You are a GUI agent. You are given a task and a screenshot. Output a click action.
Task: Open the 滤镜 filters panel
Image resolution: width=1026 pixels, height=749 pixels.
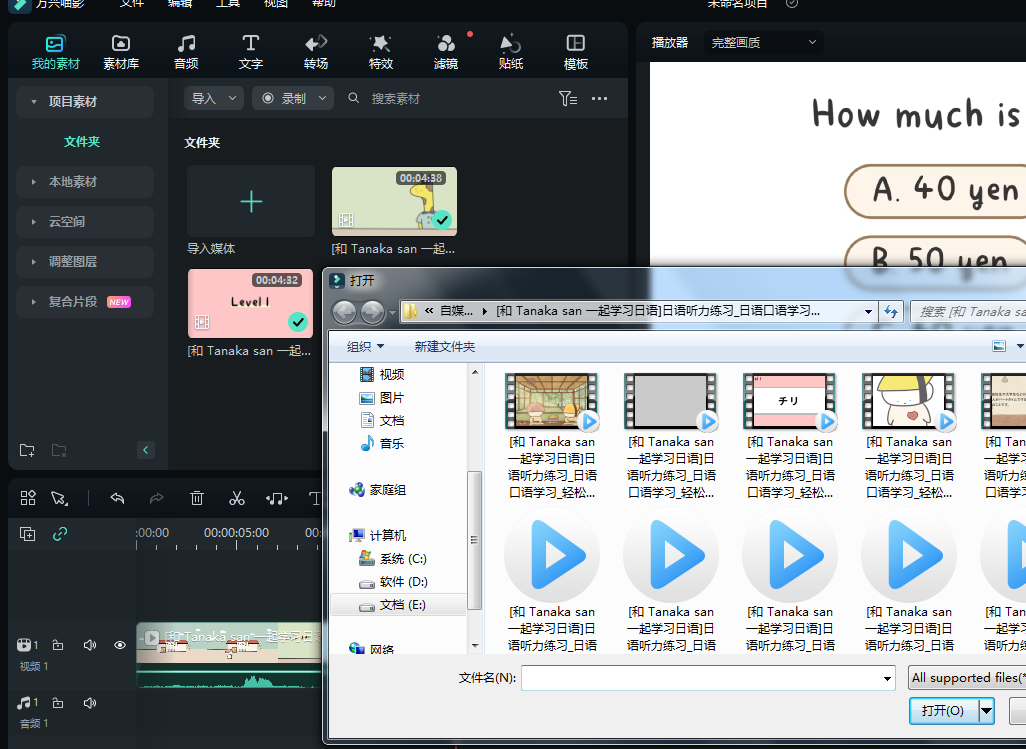click(445, 50)
